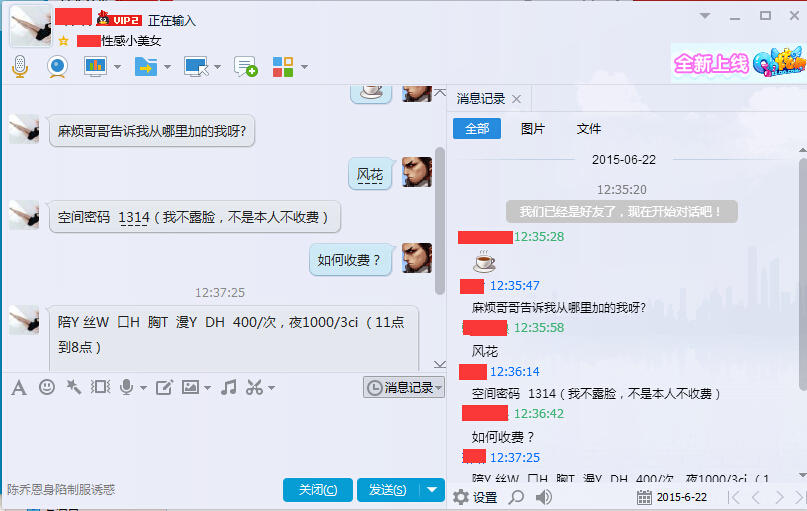Start a video call with webcam icon
Viewport: 807px width, 511px height.
click(57, 66)
